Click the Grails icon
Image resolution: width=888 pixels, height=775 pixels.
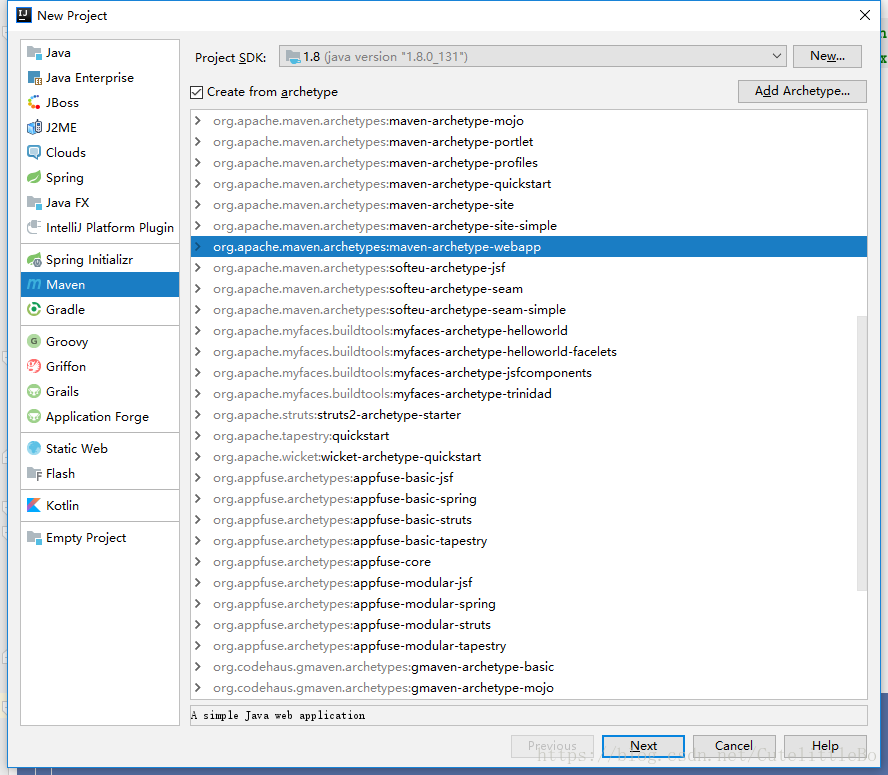34,391
